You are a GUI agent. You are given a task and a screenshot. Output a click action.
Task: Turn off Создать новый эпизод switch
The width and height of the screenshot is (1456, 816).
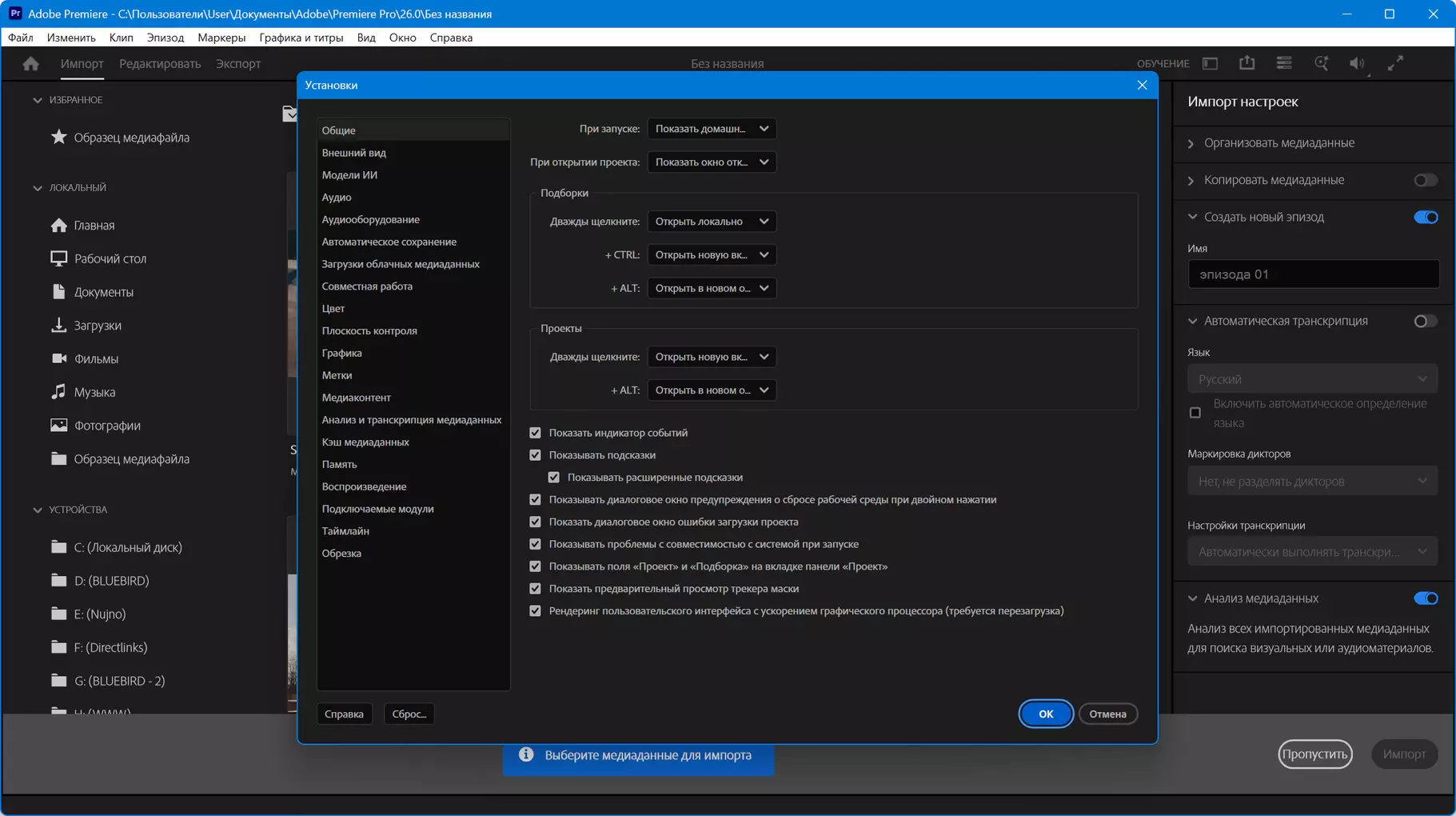tap(1426, 217)
